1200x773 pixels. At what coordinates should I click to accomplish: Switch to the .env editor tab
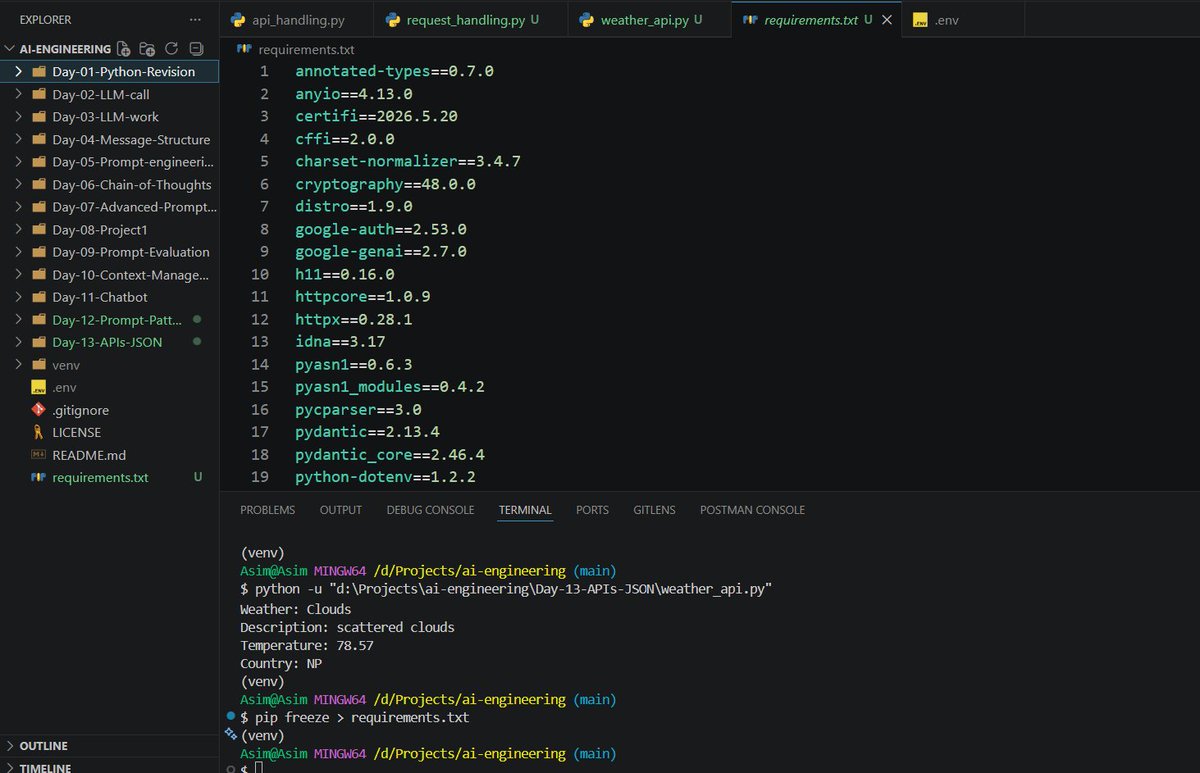pyautogui.click(x=964, y=20)
